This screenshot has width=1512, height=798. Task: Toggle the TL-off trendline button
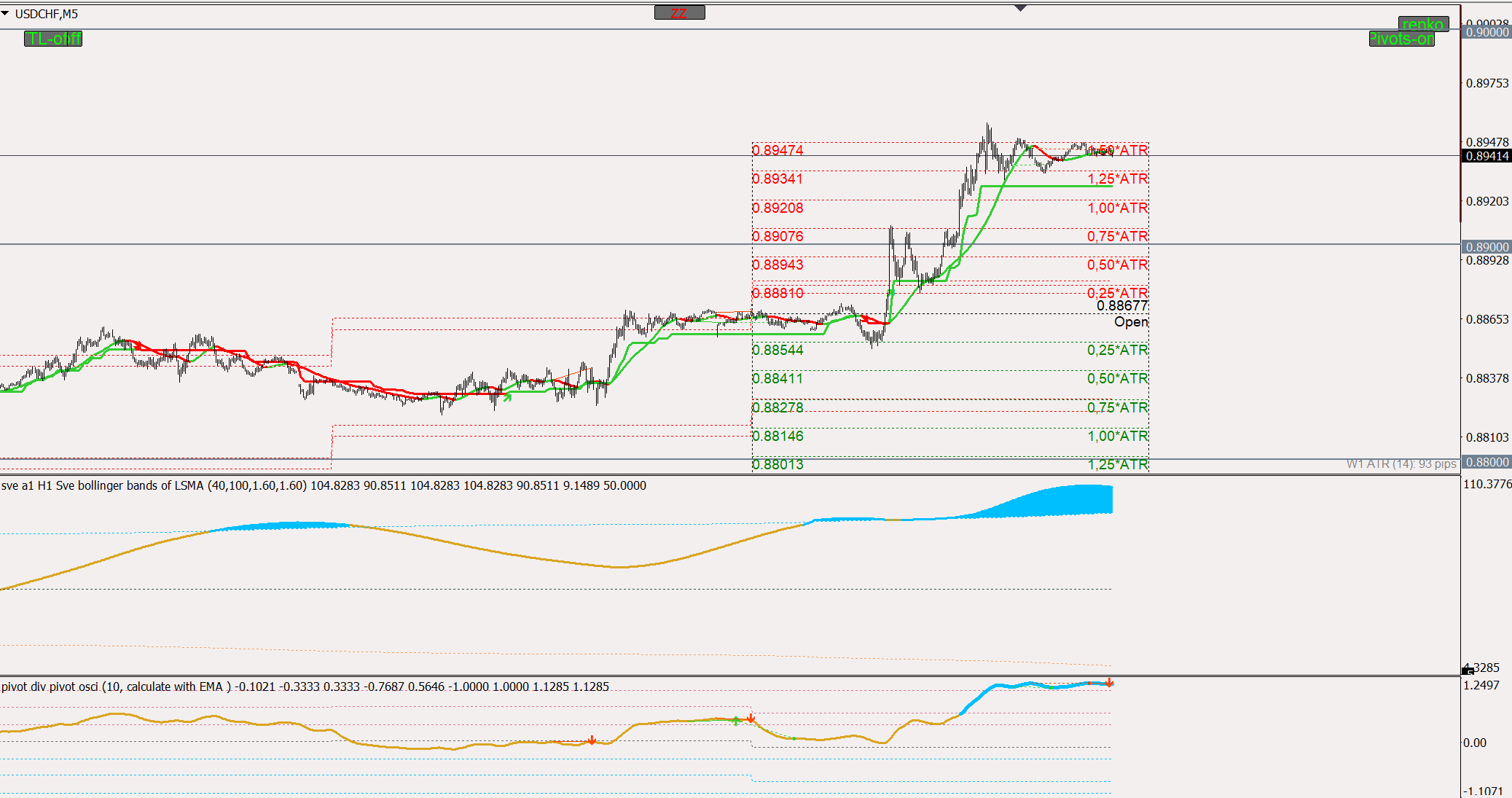click(53, 39)
